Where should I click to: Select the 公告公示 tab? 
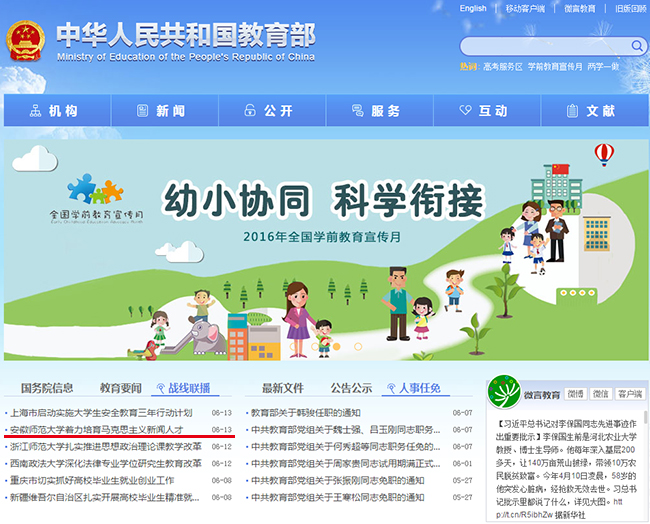[351, 388]
